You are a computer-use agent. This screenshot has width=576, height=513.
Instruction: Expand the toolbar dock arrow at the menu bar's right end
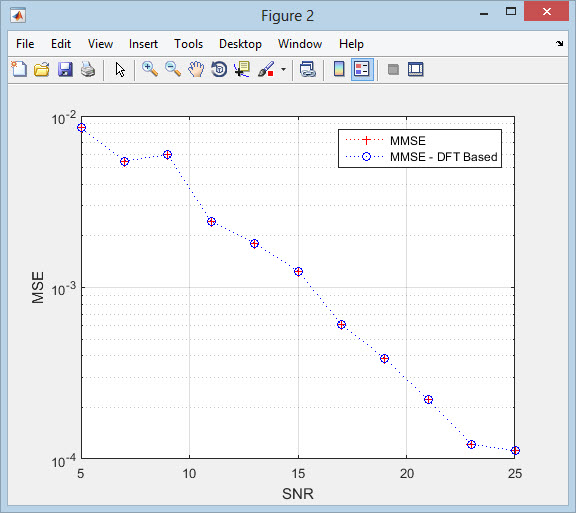tap(559, 43)
